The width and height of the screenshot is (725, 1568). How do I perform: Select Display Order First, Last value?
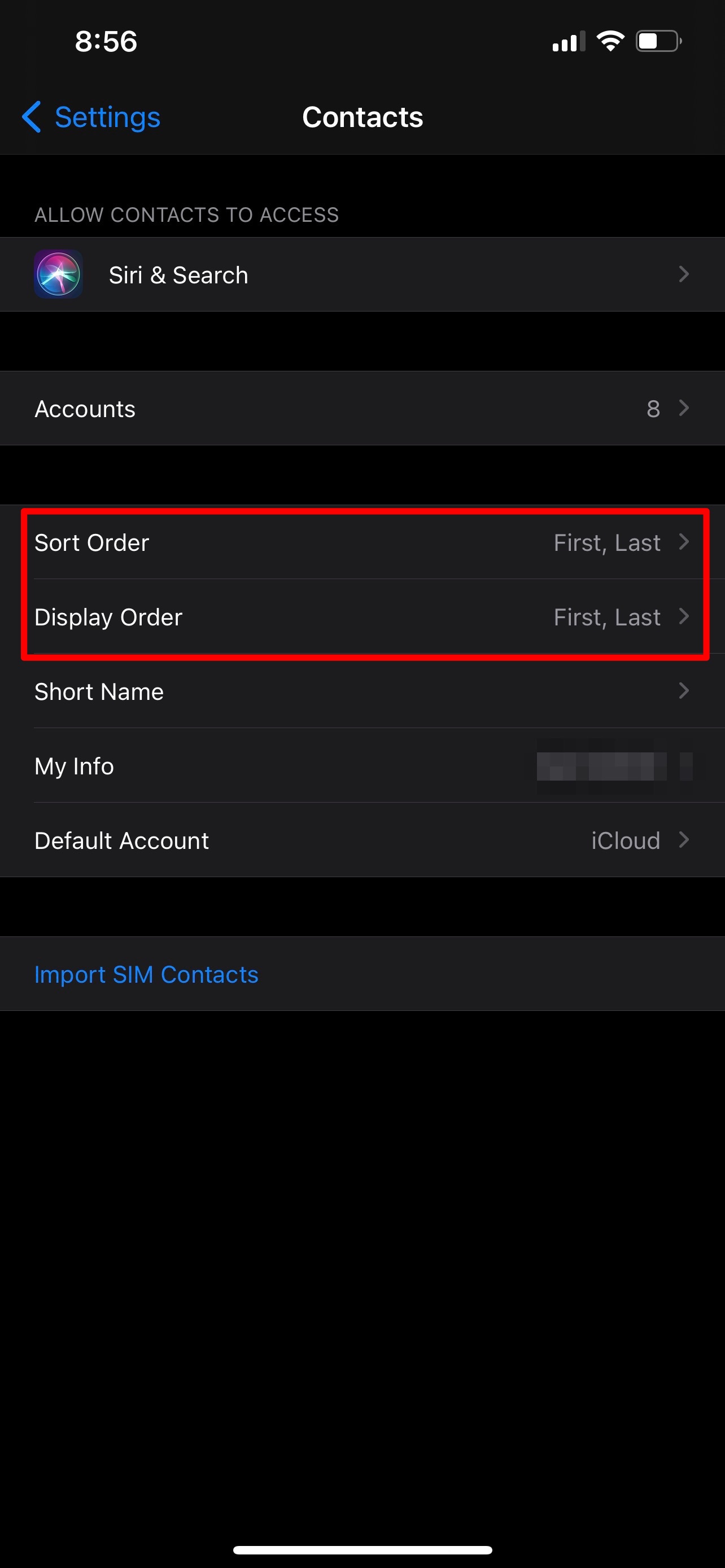606,617
